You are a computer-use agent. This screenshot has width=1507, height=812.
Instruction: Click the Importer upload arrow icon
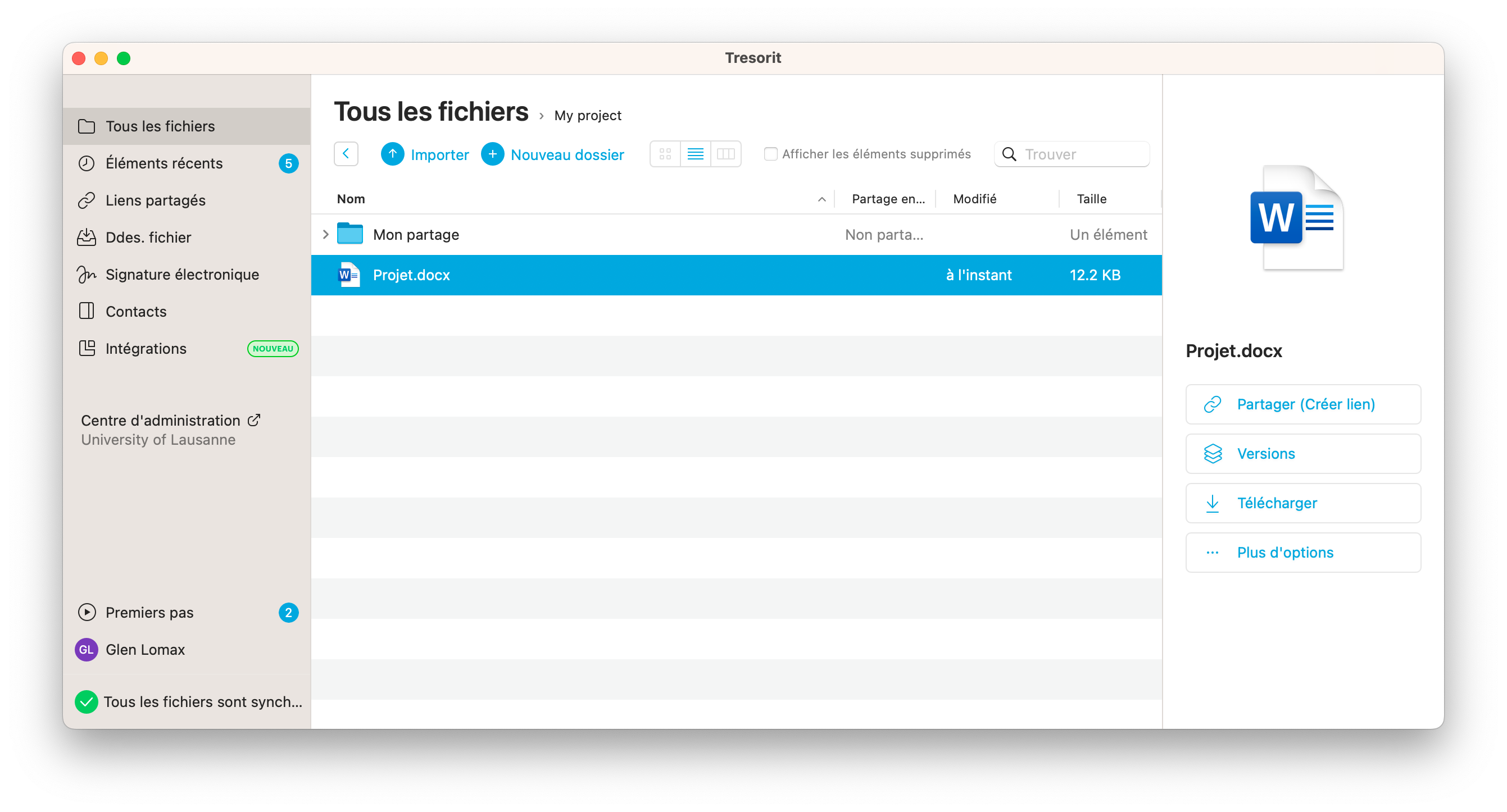tap(393, 154)
